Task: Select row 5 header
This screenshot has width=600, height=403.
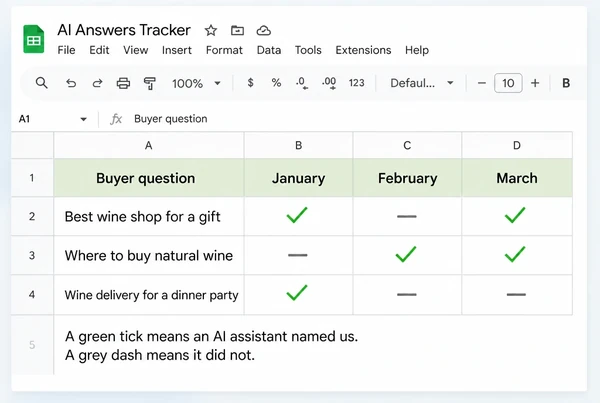Action: click(x=32, y=345)
